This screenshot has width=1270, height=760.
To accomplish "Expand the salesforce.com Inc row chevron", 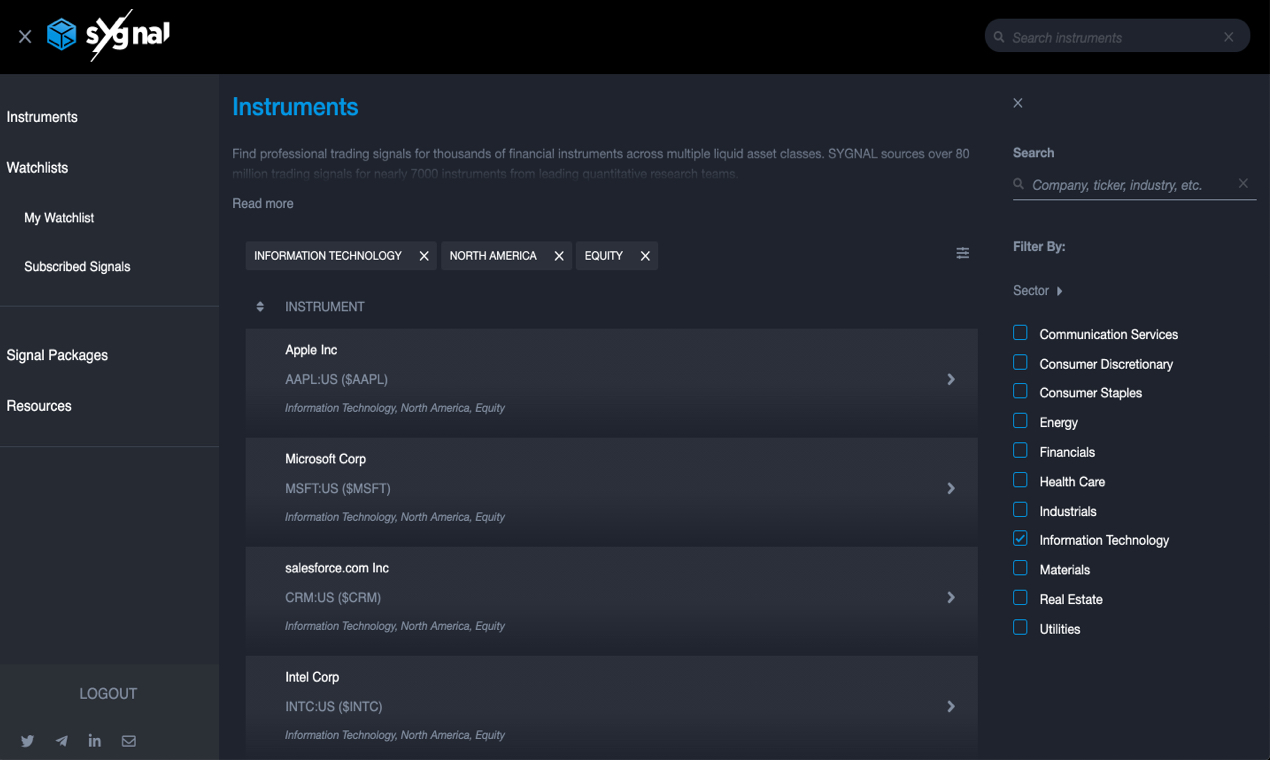I will pos(951,598).
